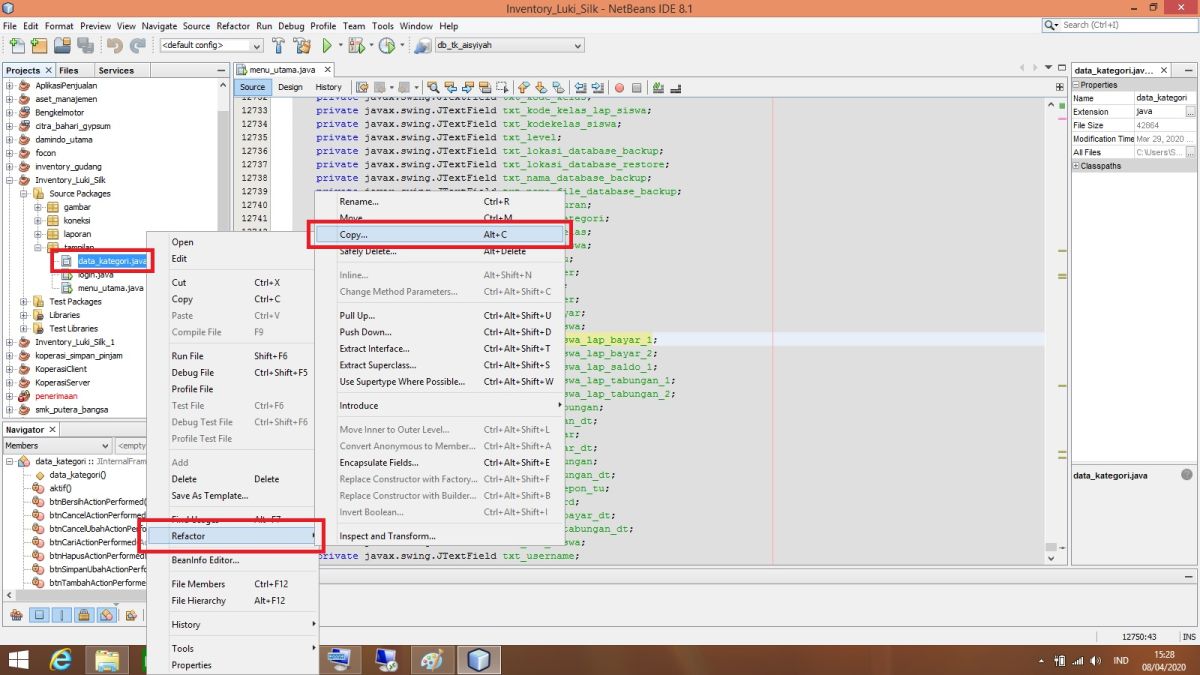The image size is (1200, 675).
Task: Choose Refactor in the context menu
Action: click(233, 536)
